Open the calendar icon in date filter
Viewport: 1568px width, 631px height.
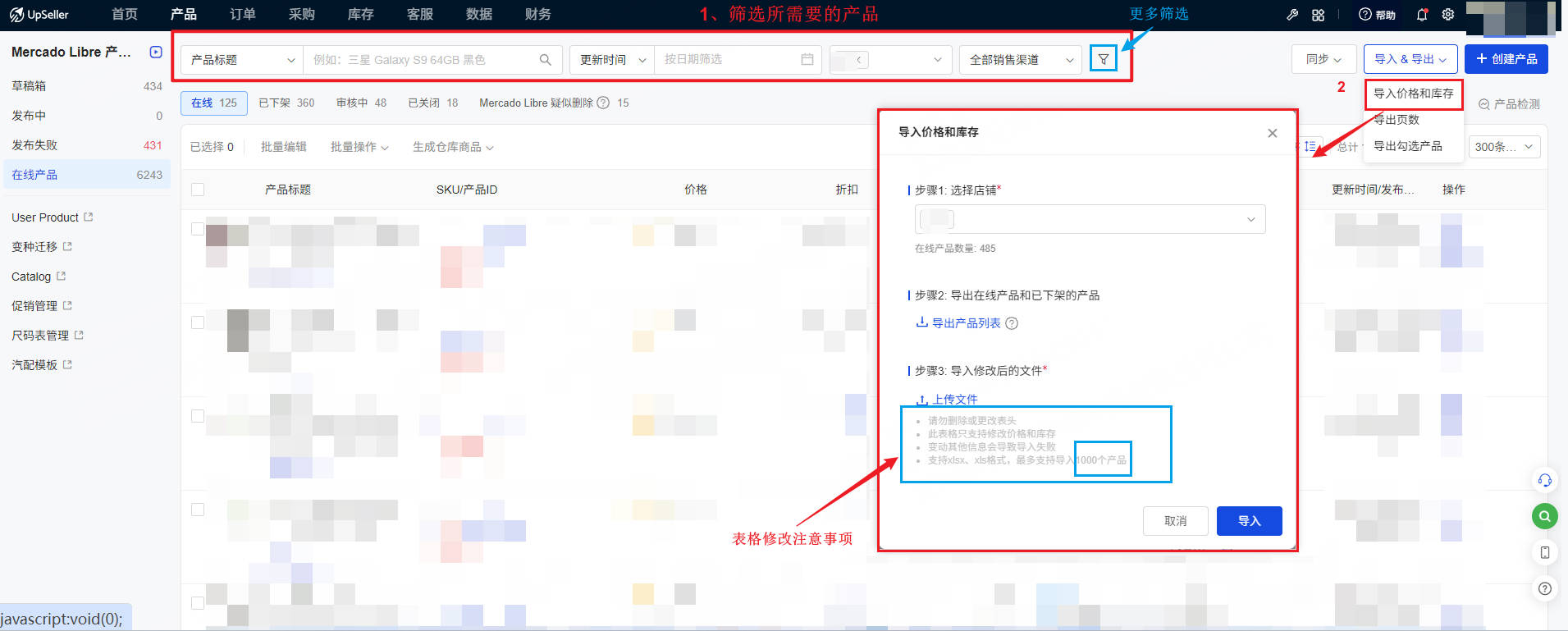[x=807, y=60]
